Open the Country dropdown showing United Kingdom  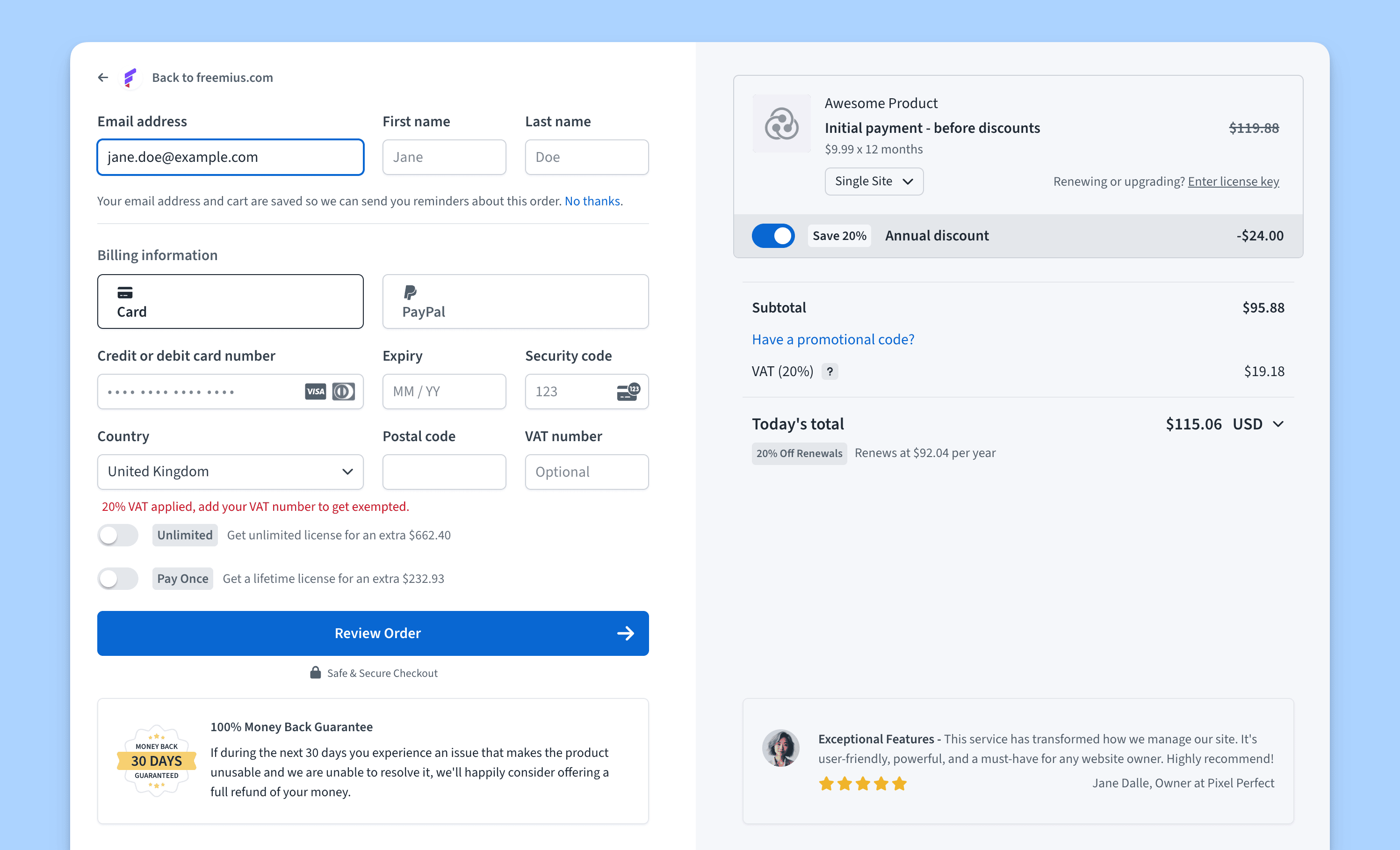[230, 472]
